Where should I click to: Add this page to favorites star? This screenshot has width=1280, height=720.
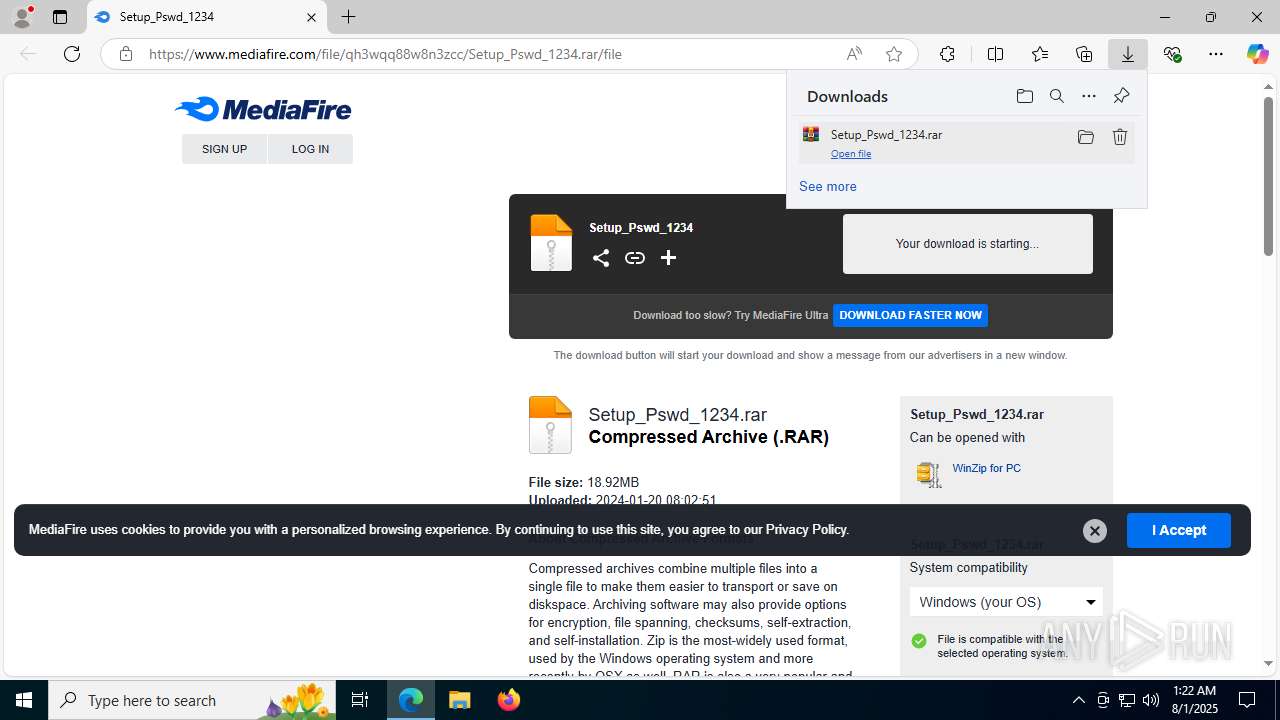[x=894, y=54]
